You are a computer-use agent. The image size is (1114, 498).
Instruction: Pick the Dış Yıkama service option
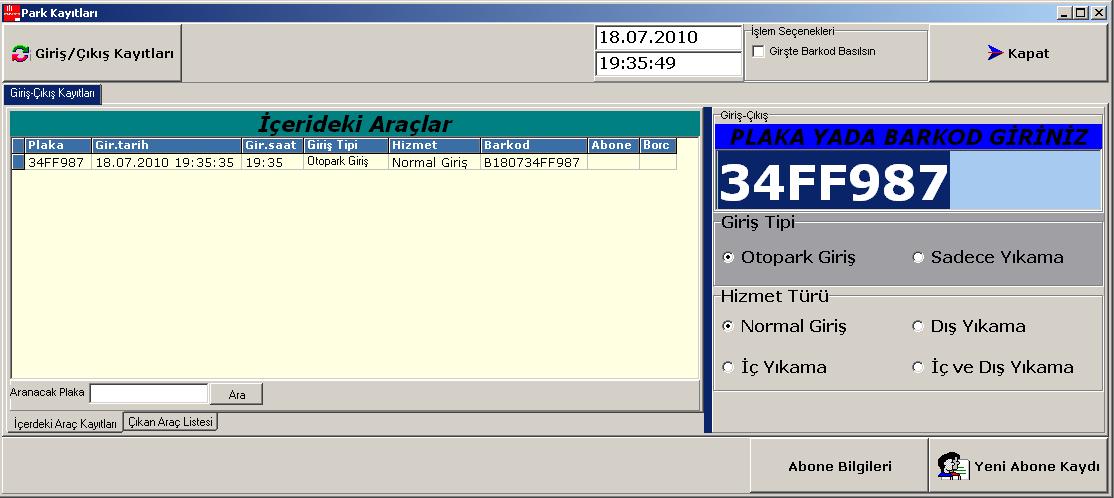coord(918,326)
